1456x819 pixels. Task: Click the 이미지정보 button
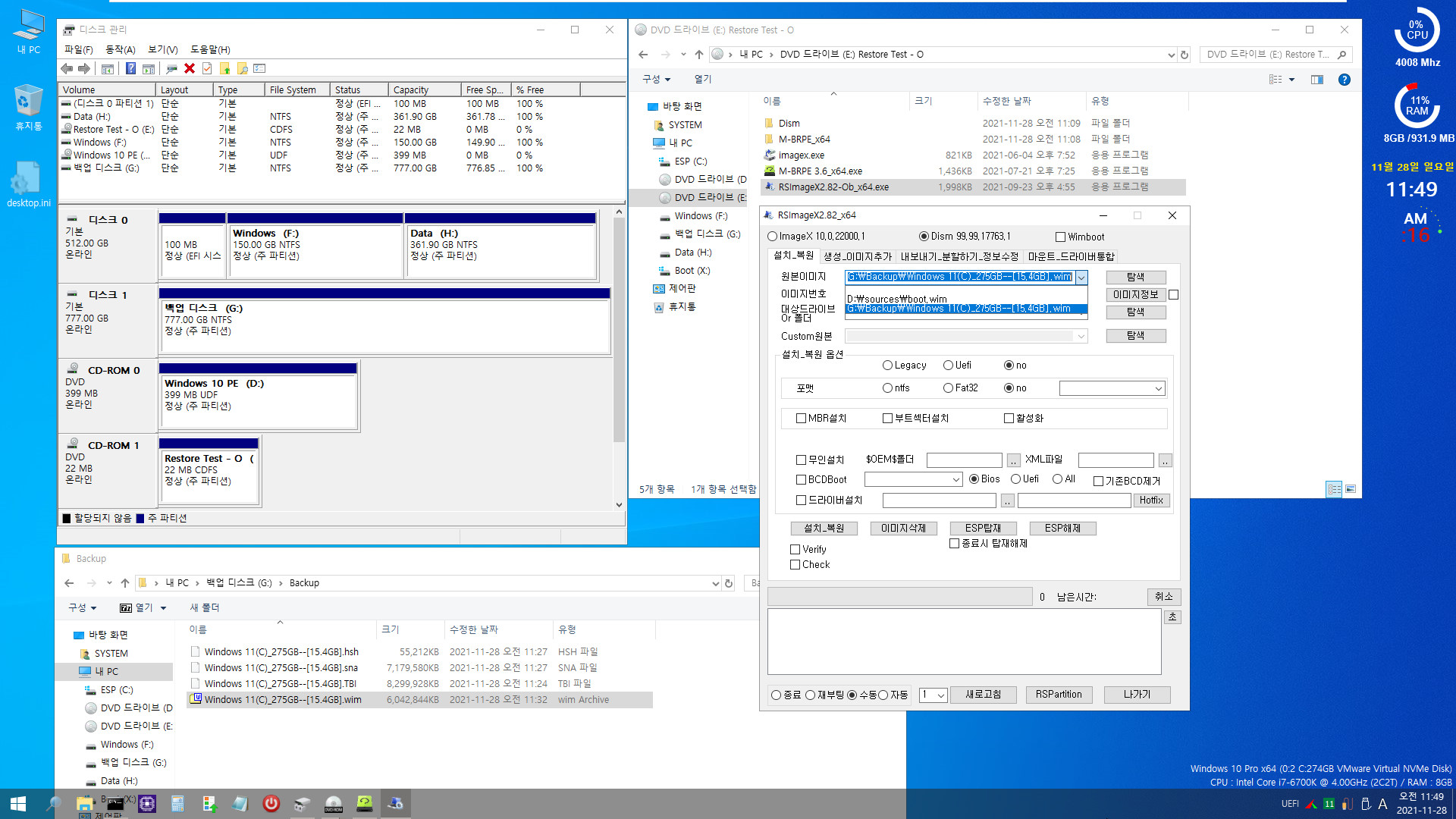pos(1135,295)
